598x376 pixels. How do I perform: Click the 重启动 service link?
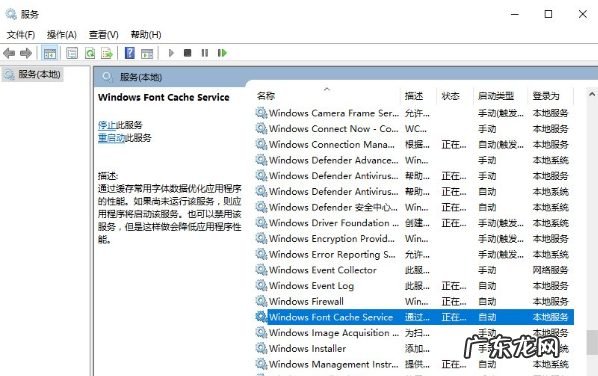111,138
